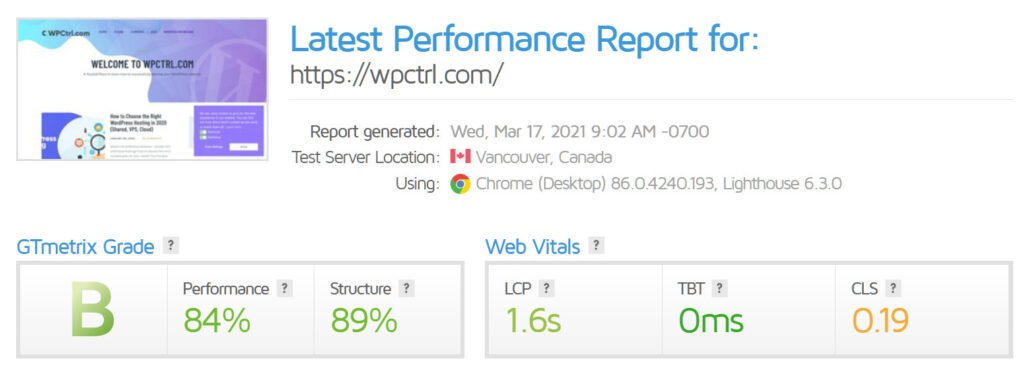This screenshot has height=380, width=1024.
Task: Click the https://wpctrl.com/ URL
Action: 397,74
